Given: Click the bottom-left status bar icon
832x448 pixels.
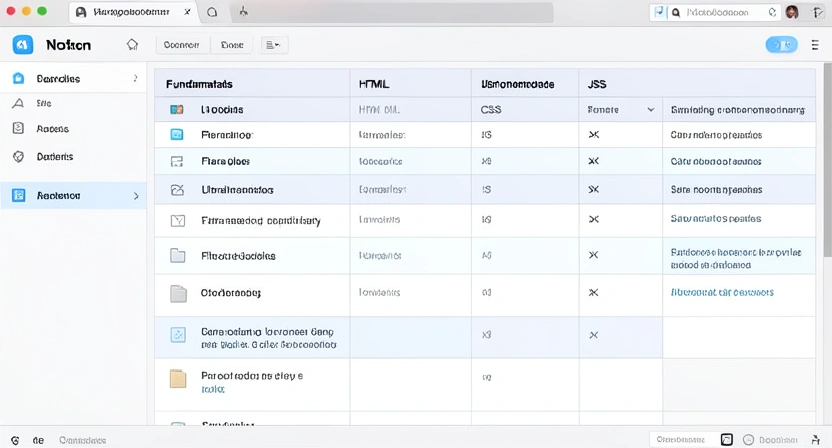Looking at the screenshot, I should (15, 440).
